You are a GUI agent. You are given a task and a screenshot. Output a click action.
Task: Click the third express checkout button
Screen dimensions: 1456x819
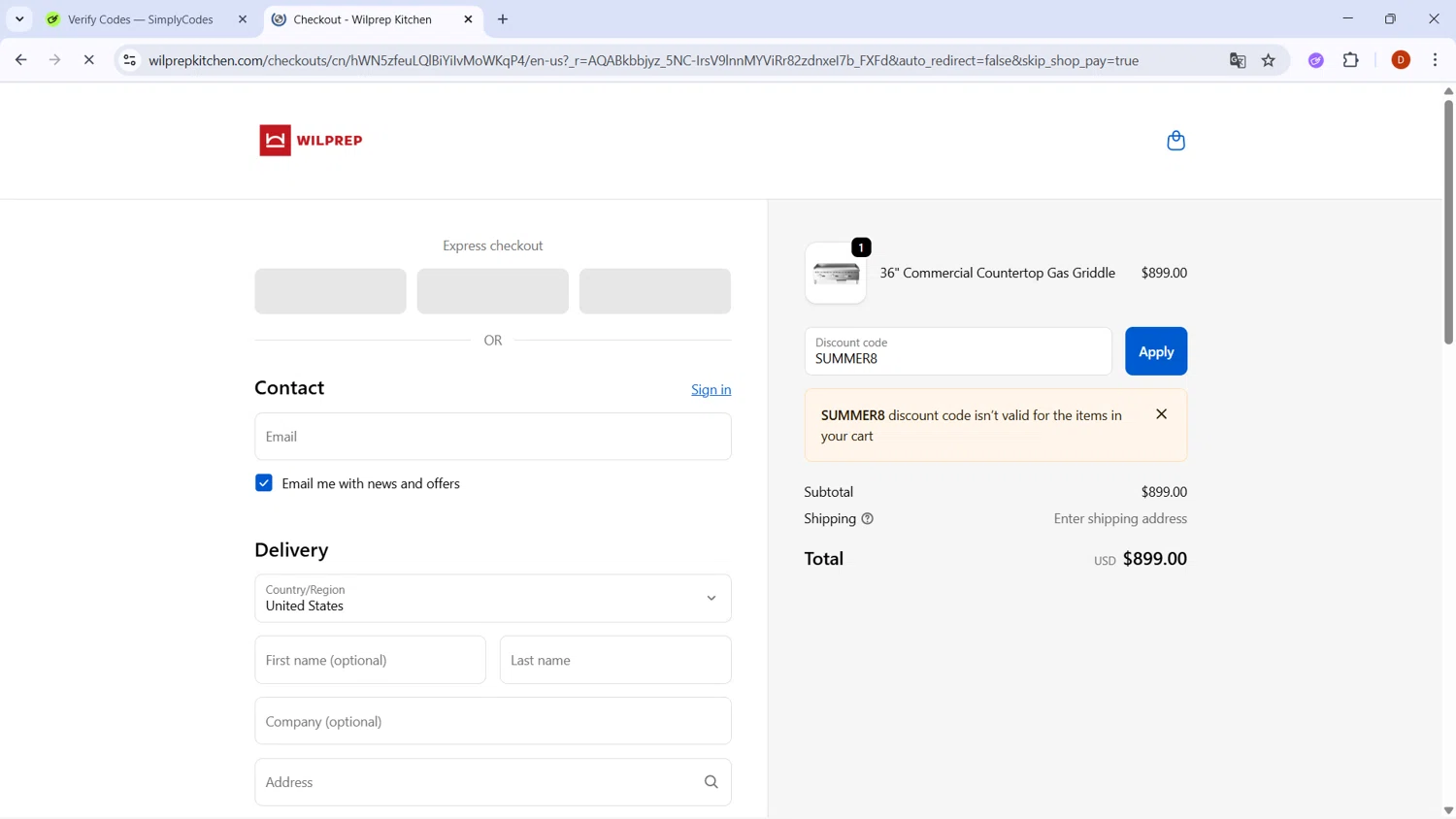[655, 291]
